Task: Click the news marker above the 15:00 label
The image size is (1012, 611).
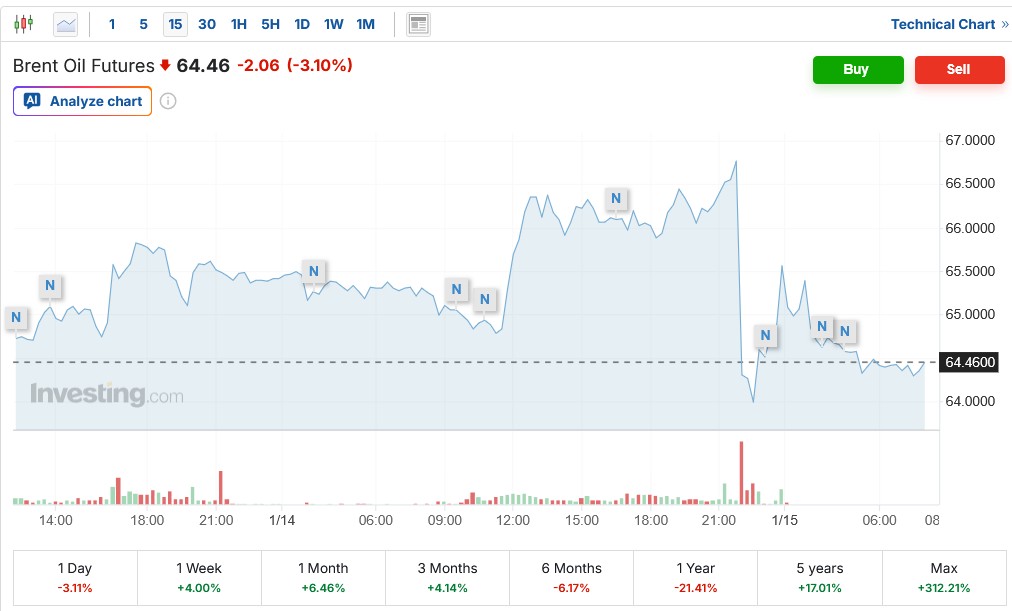Action: [x=616, y=198]
